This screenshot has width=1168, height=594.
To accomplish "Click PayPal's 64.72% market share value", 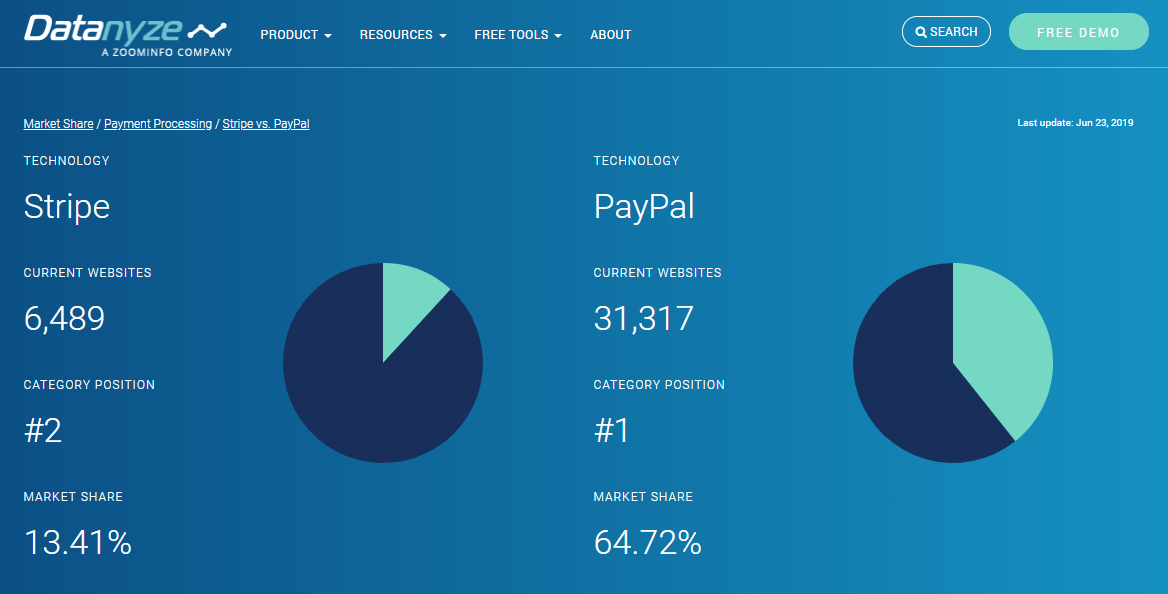I will coord(647,543).
